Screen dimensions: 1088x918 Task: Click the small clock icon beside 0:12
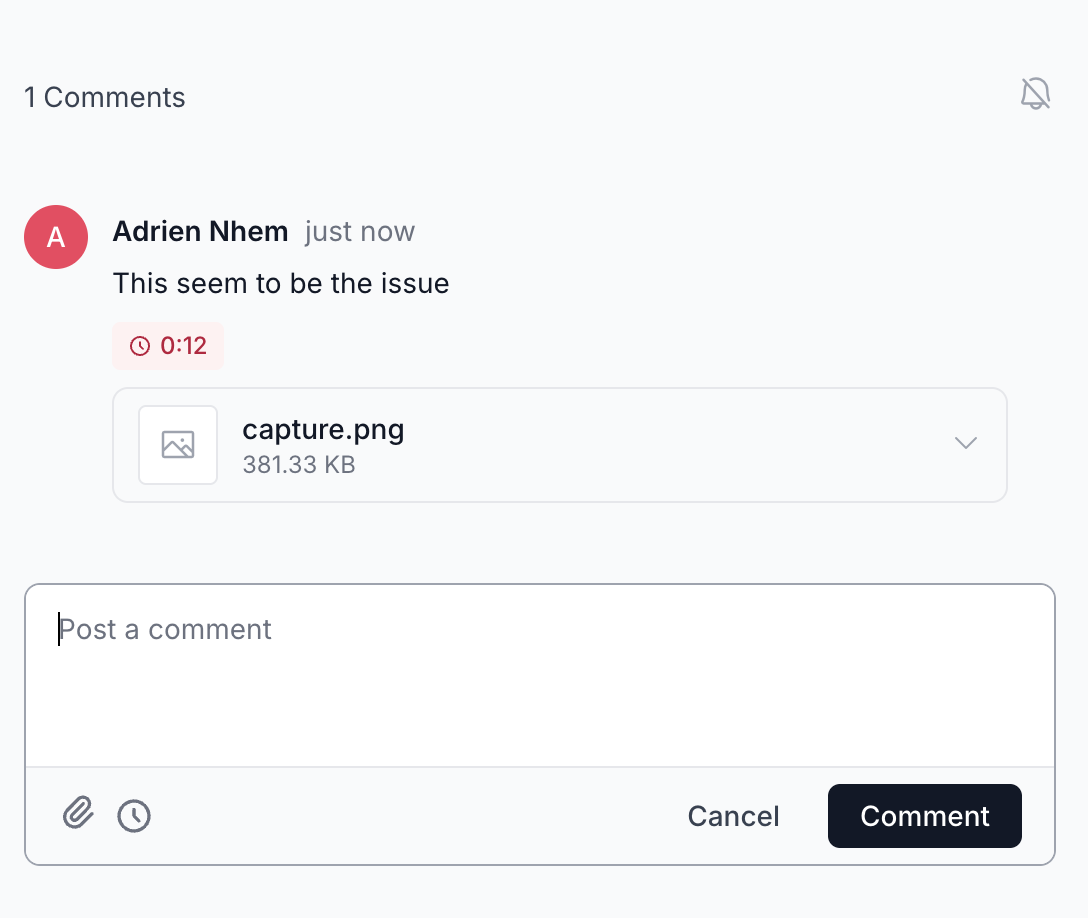coord(140,346)
